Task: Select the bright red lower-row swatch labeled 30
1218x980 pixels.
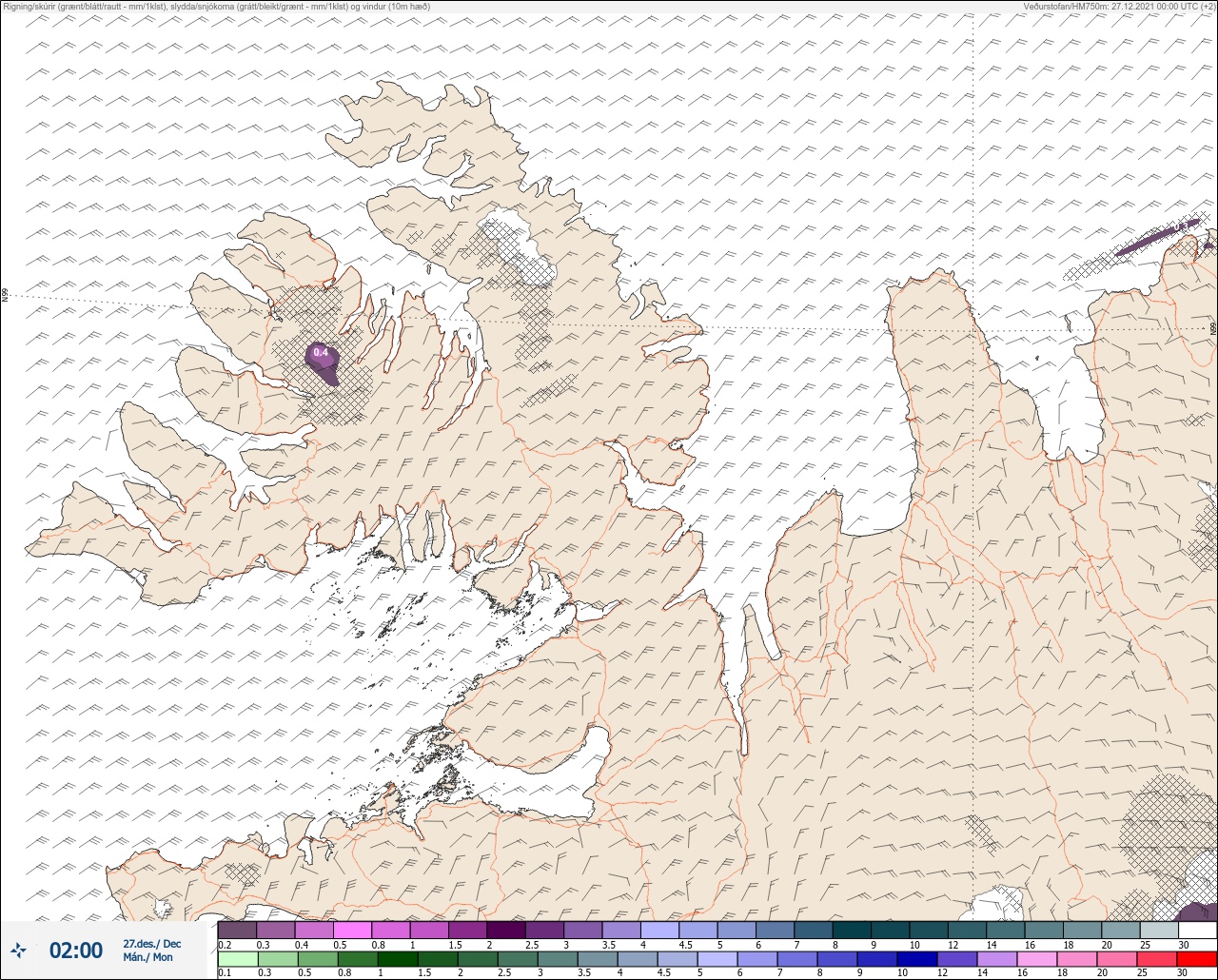Action: click(1197, 959)
